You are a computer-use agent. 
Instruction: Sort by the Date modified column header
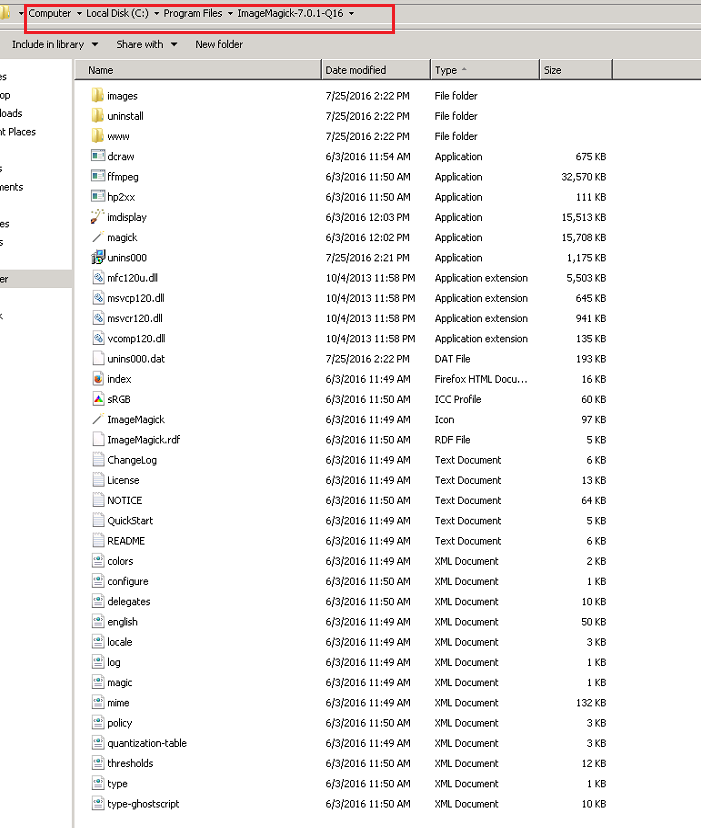[x=376, y=70]
